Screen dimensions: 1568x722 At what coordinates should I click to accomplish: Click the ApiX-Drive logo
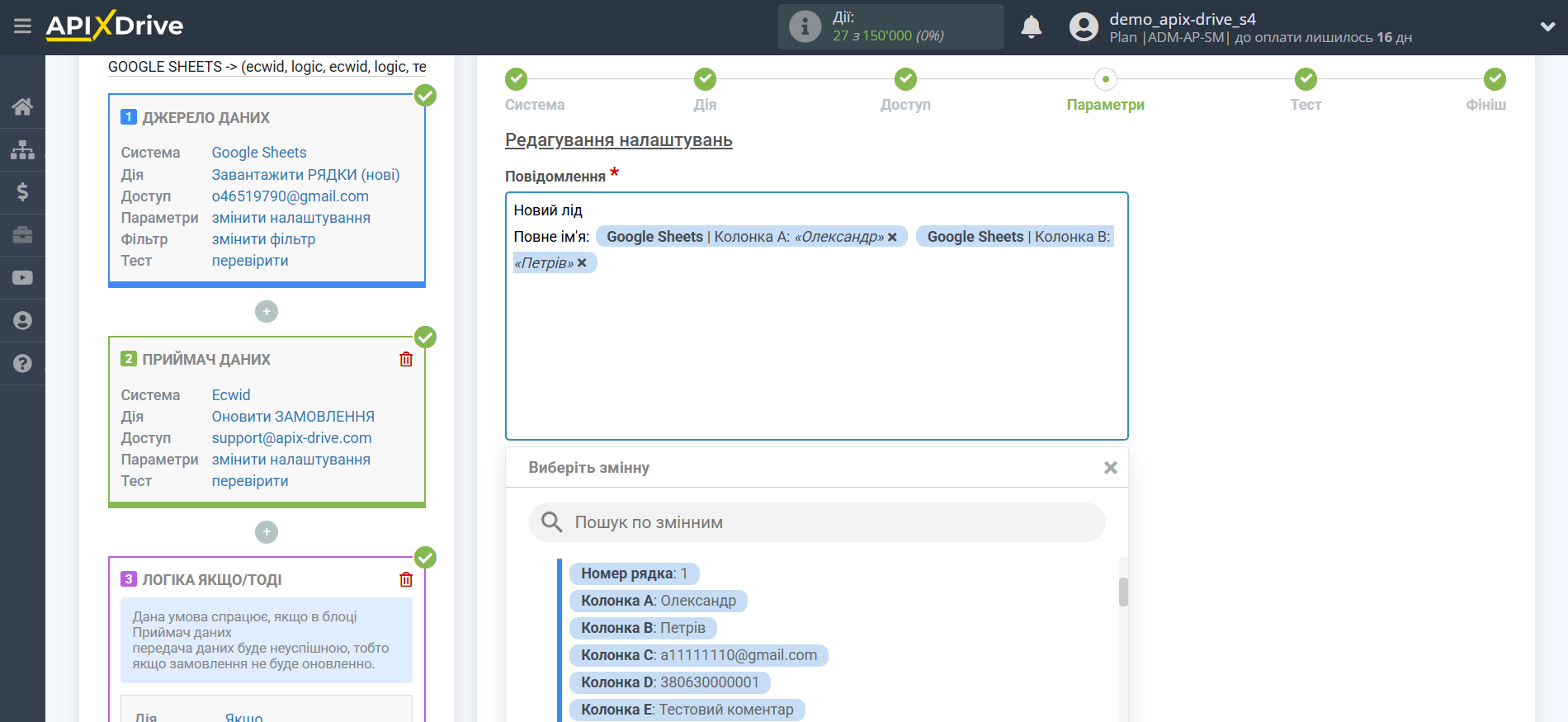point(115,26)
